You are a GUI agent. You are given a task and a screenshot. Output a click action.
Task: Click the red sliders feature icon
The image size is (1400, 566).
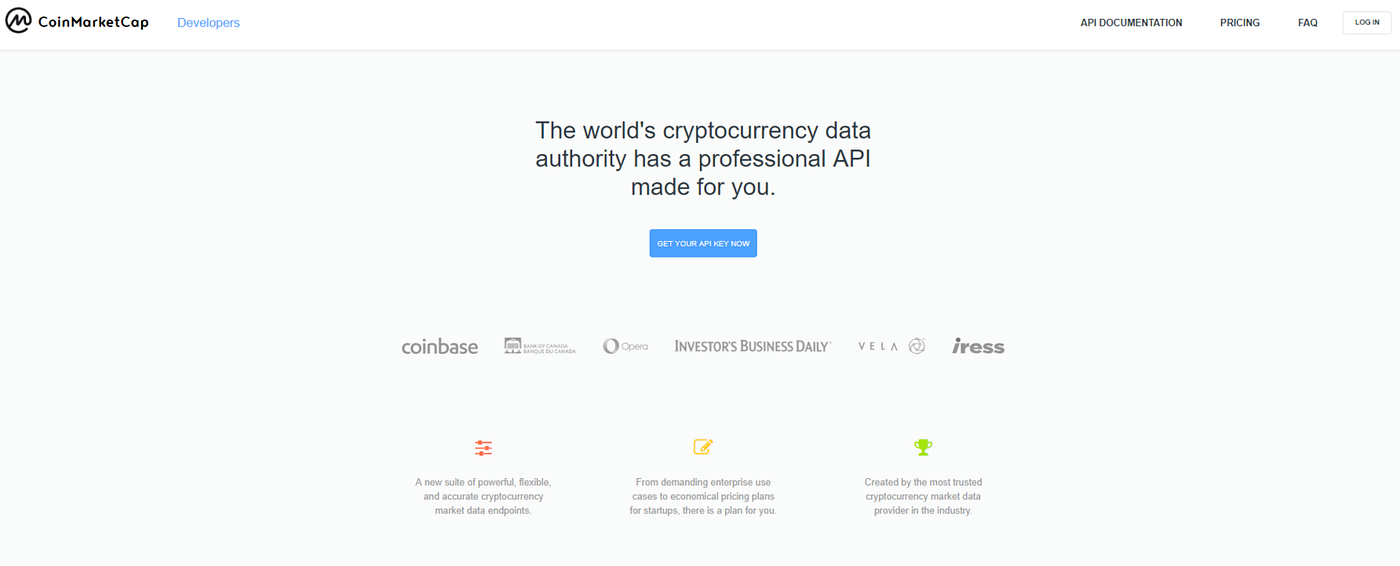pos(484,448)
